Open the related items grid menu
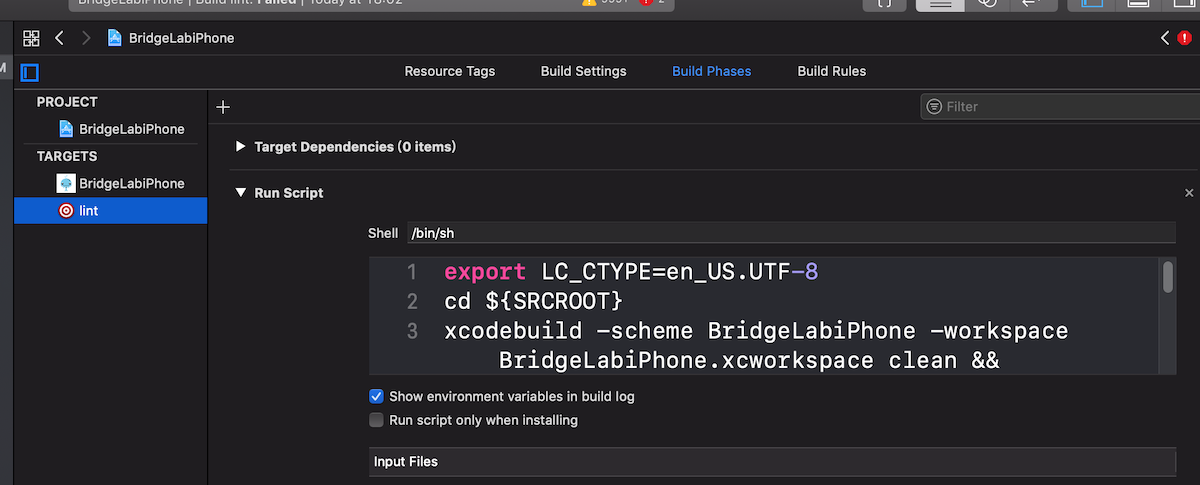 click(x=31, y=38)
